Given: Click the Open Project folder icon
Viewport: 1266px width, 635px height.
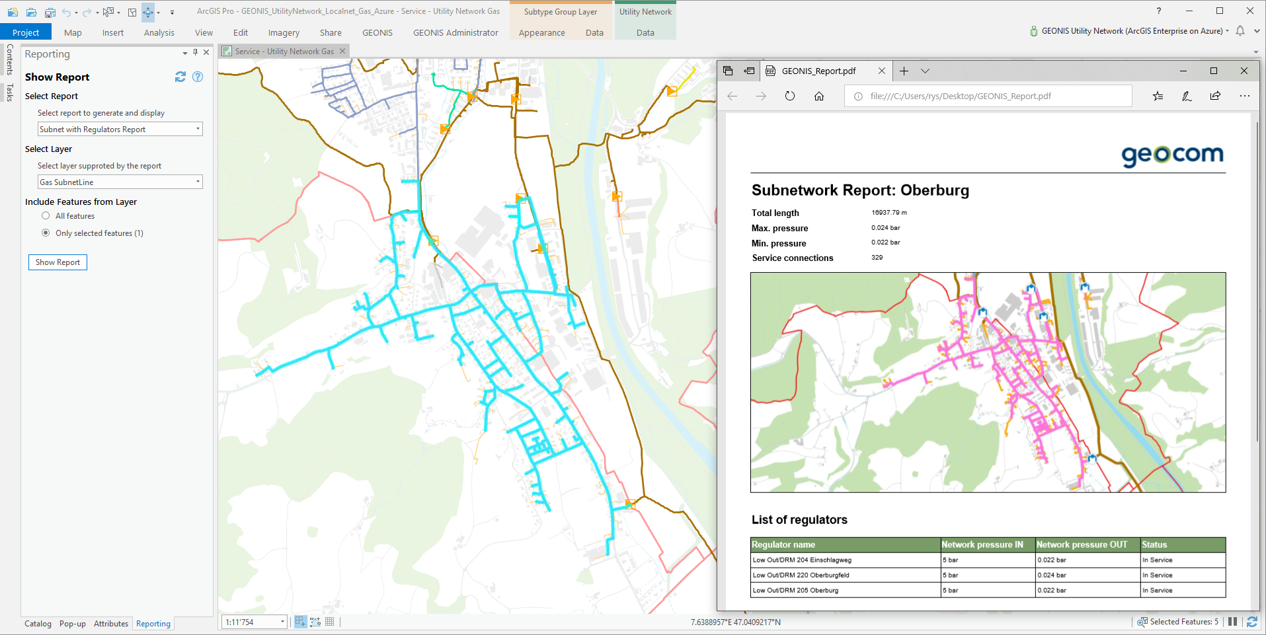Looking at the screenshot, I should [x=31, y=12].
